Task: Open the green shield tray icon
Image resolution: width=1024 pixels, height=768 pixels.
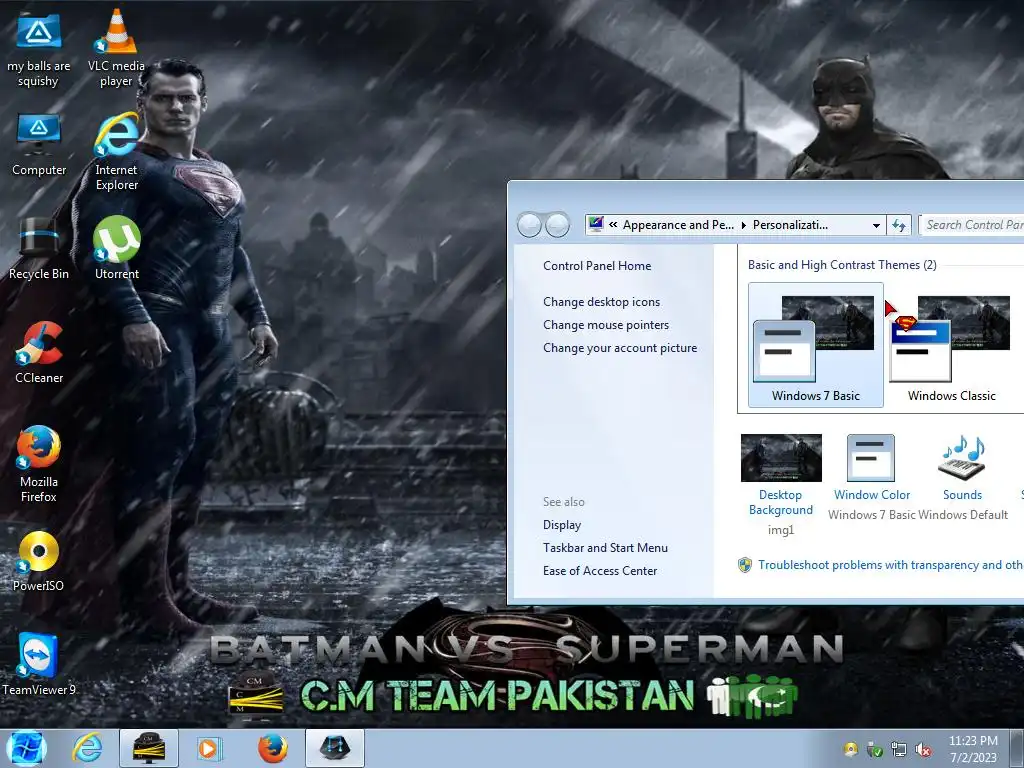Action: [x=874, y=750]
